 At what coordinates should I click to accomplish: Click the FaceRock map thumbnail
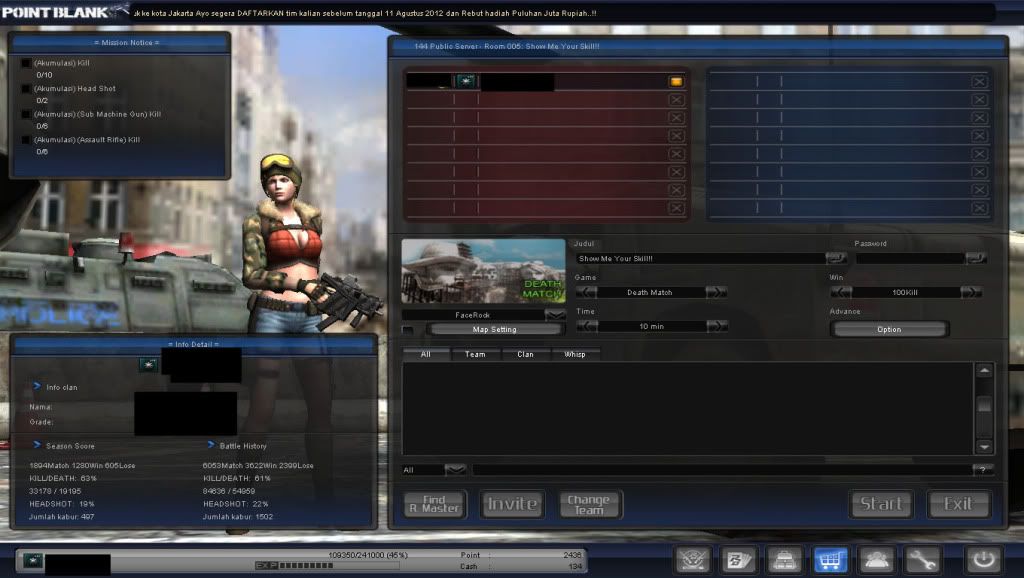pyautogui.click(x=483, y=271)
